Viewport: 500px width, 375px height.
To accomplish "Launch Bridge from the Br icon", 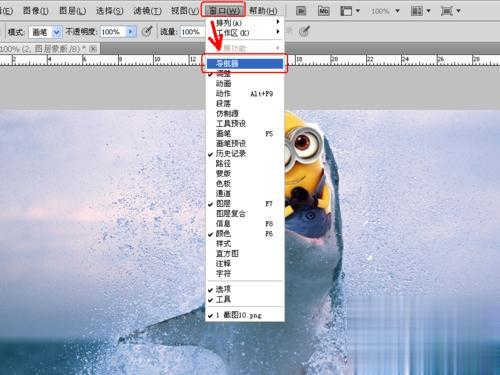I will tap(301, 11).
